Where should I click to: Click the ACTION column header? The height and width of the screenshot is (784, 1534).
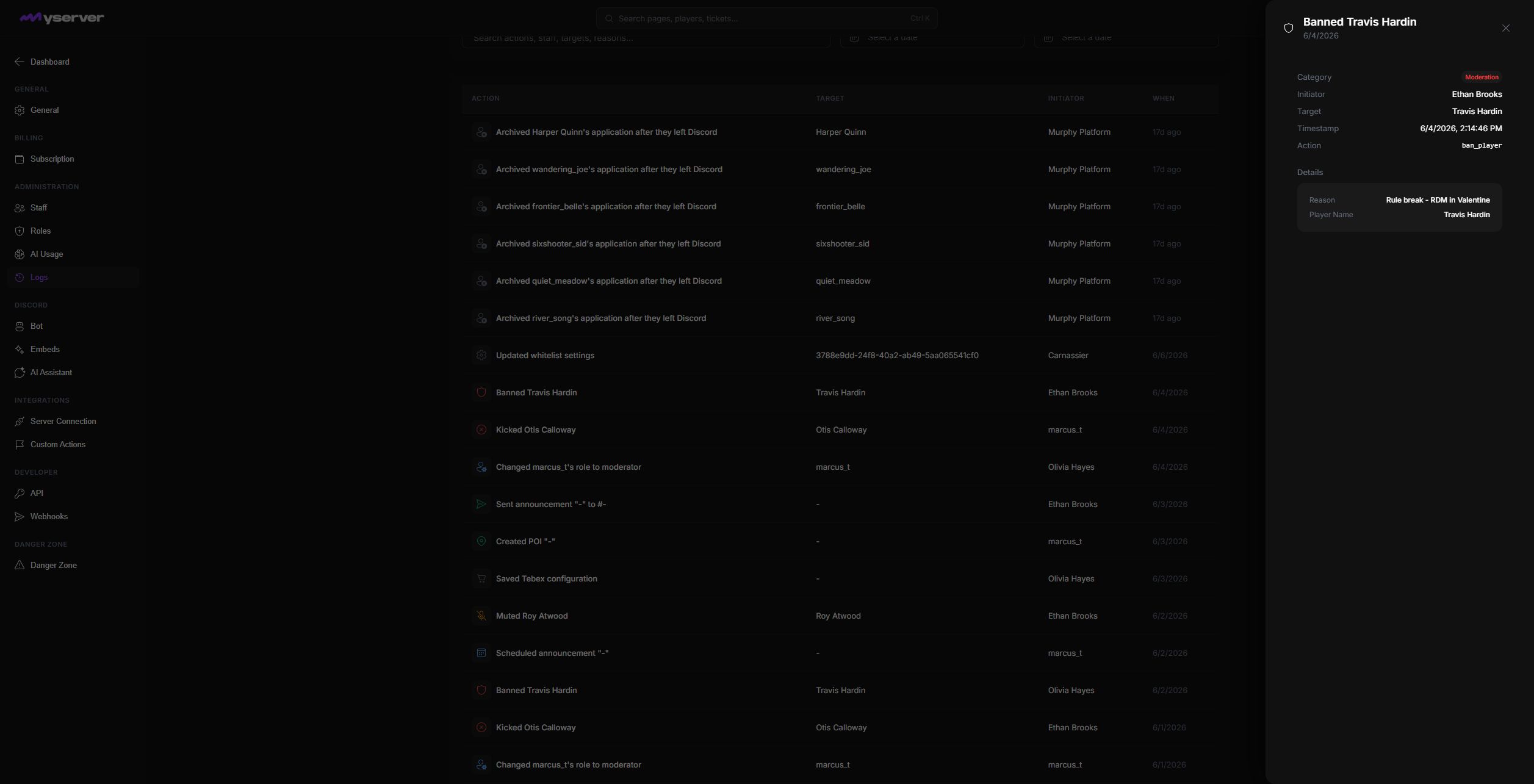click(x=485, y=98)
